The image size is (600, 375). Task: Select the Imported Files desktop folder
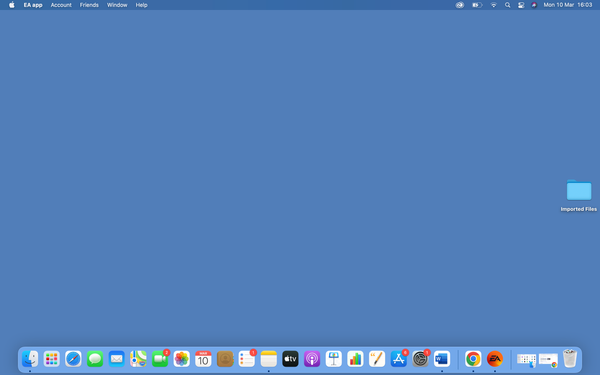[579, 195]
